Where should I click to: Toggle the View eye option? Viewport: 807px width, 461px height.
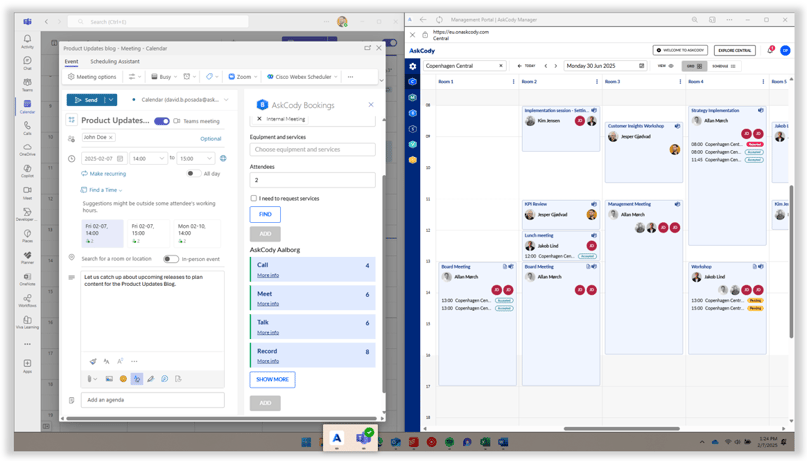tap(665, 66)
